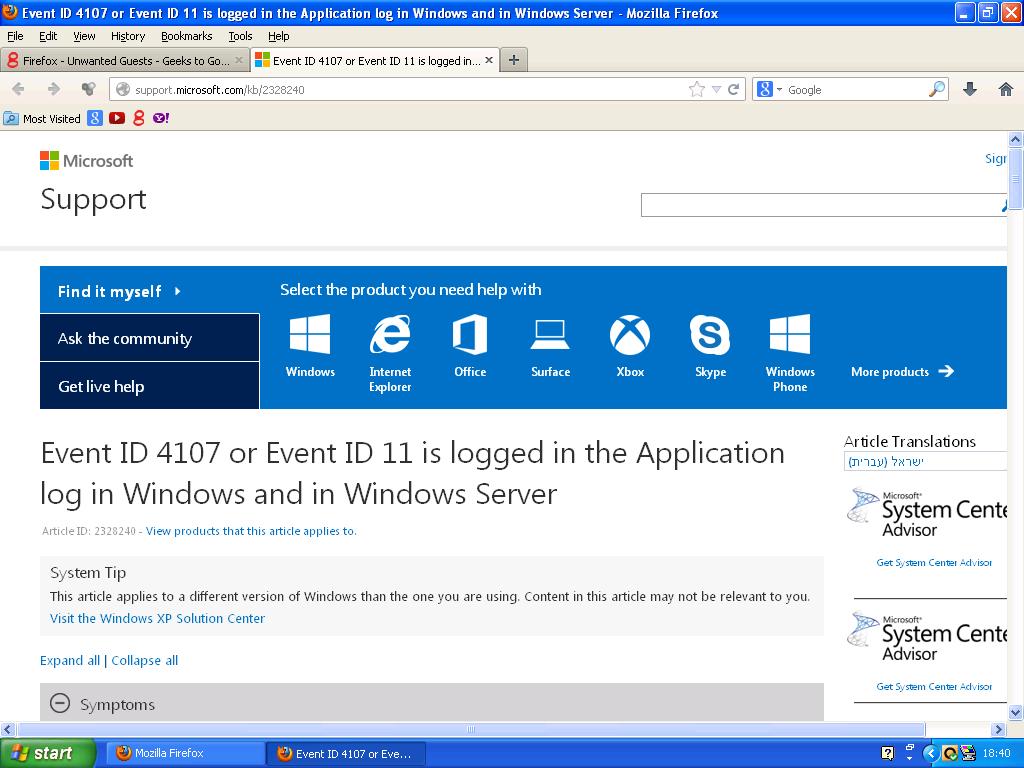Image resolution: width=1024 pixels, height=768 pixels.
Task: Visit the Windows XP Solution Center link
Action: 157,618
